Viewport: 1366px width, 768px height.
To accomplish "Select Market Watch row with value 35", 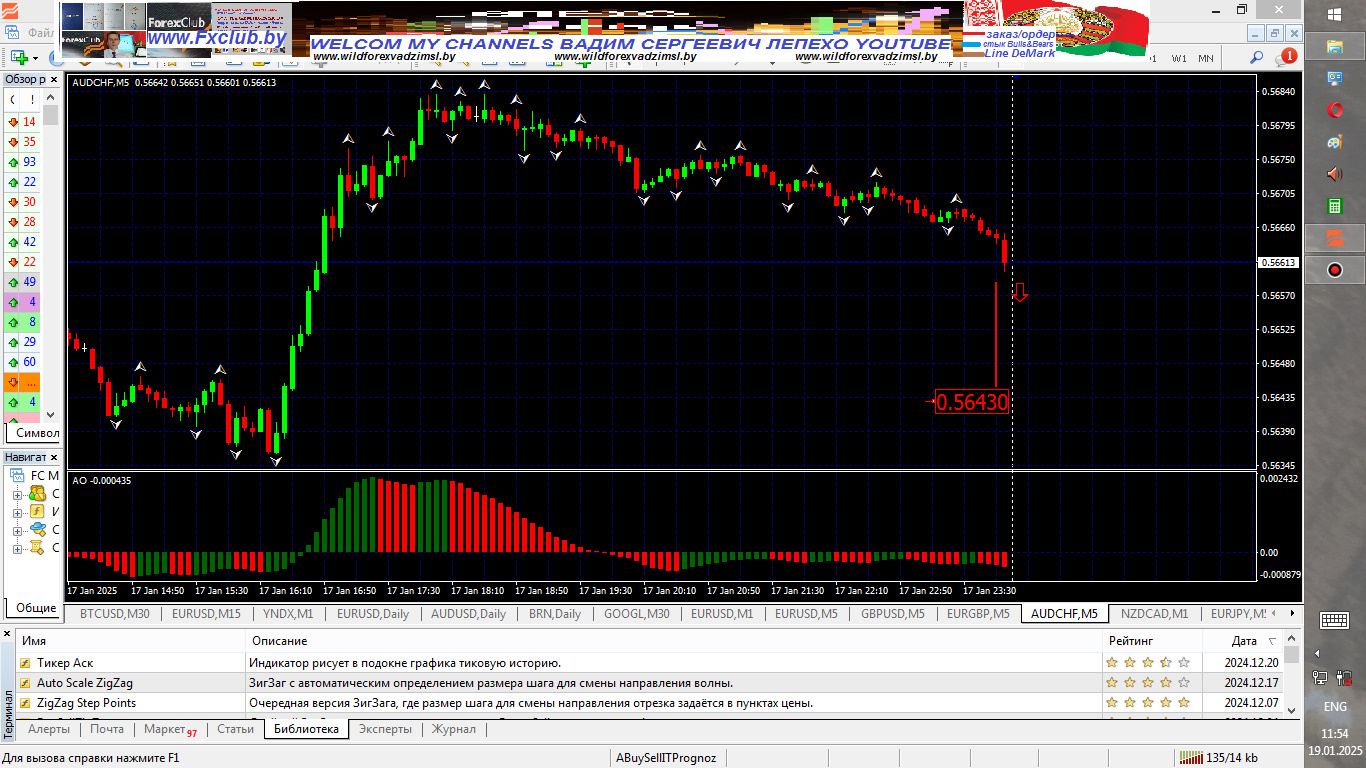I will [22, 142].
